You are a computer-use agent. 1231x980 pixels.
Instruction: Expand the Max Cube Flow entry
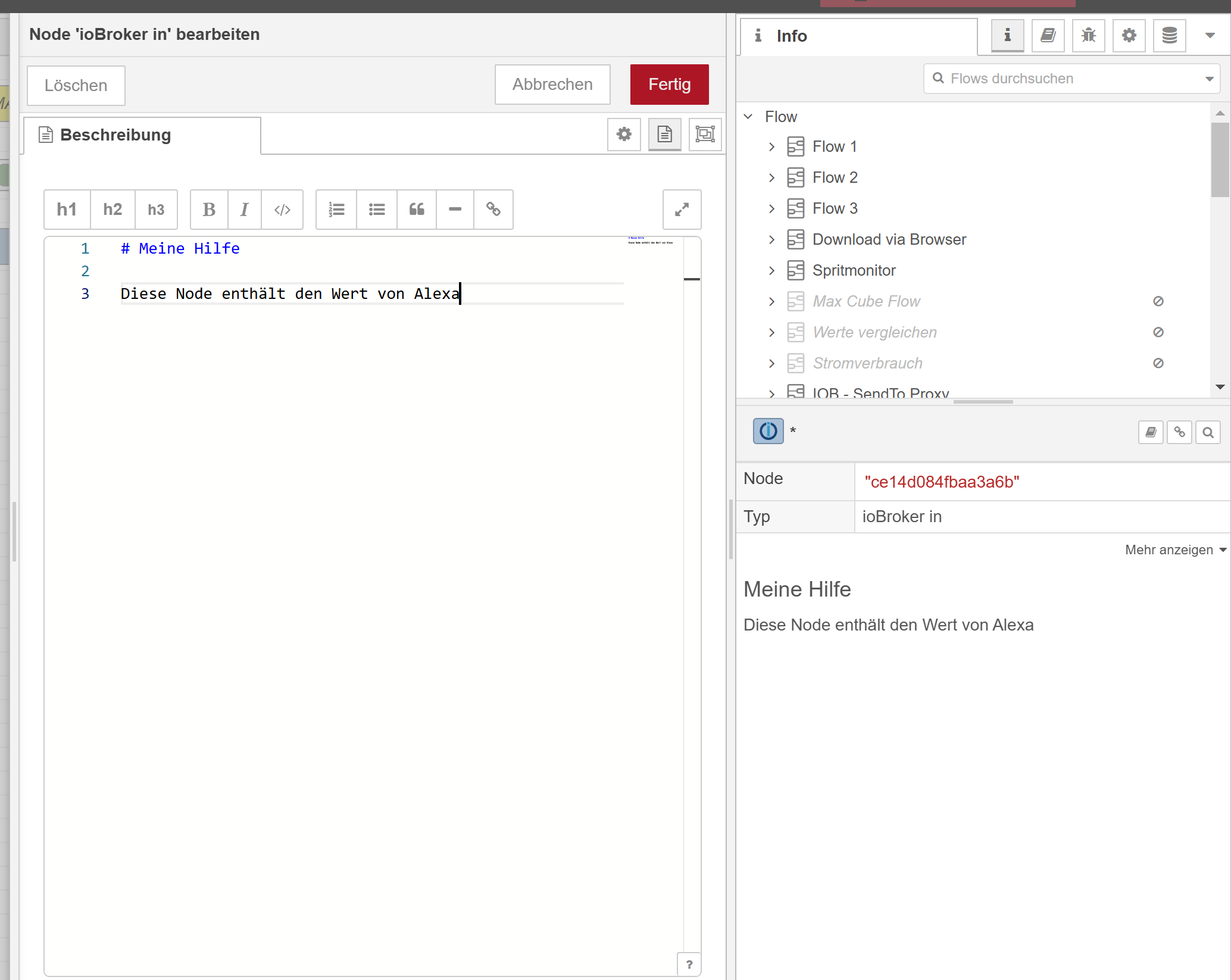pyautogui.click(x=772, y=301)
